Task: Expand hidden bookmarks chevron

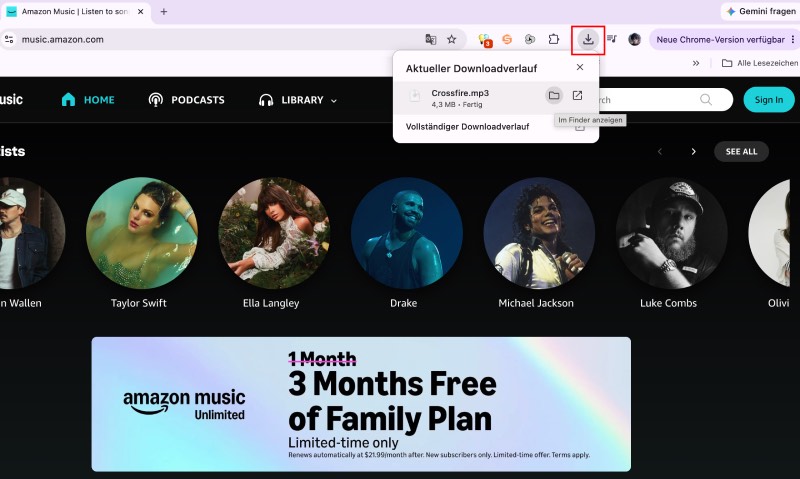Action: 696,63
